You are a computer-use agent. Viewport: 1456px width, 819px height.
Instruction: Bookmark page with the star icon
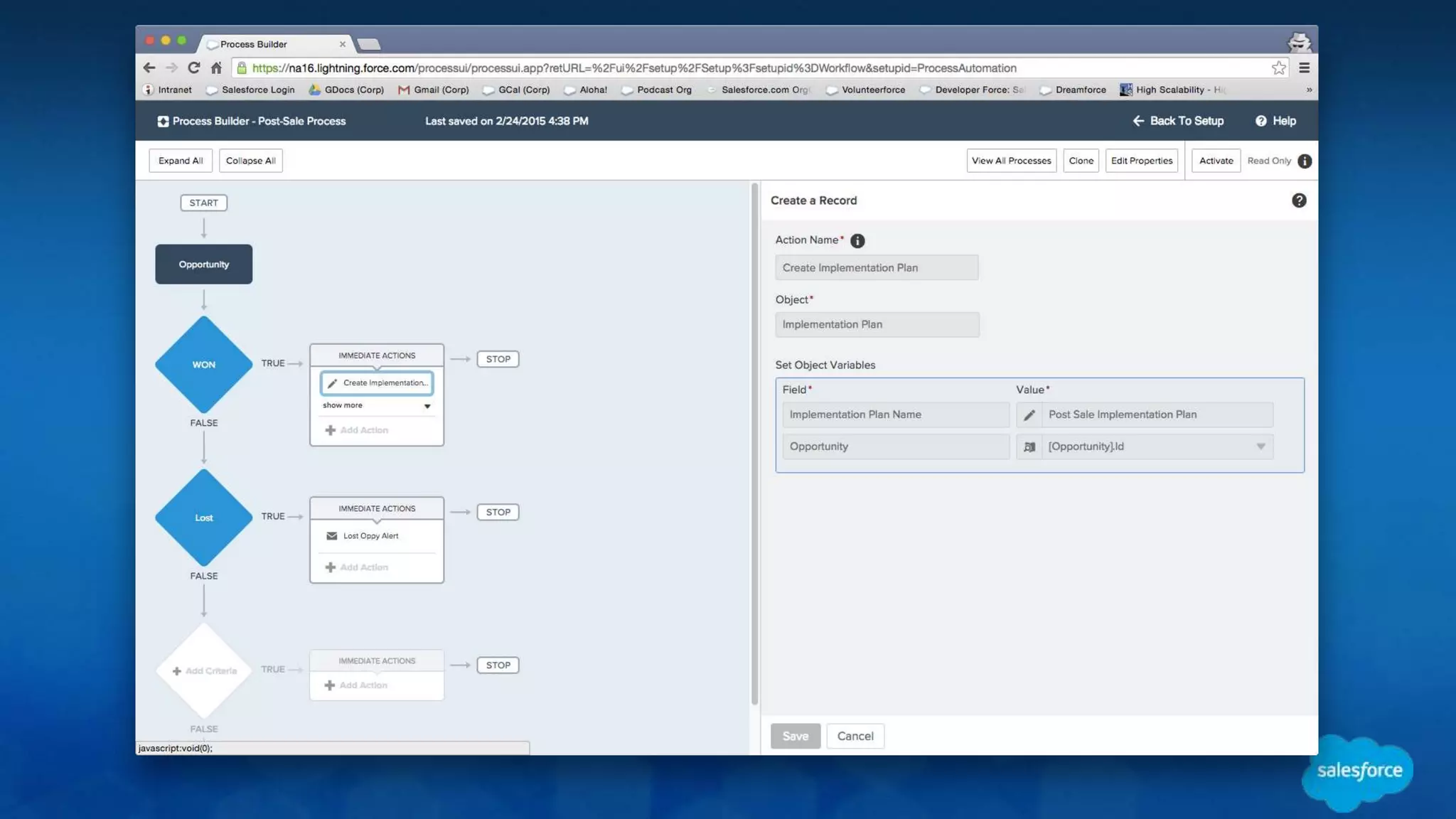pos(1278,68)
